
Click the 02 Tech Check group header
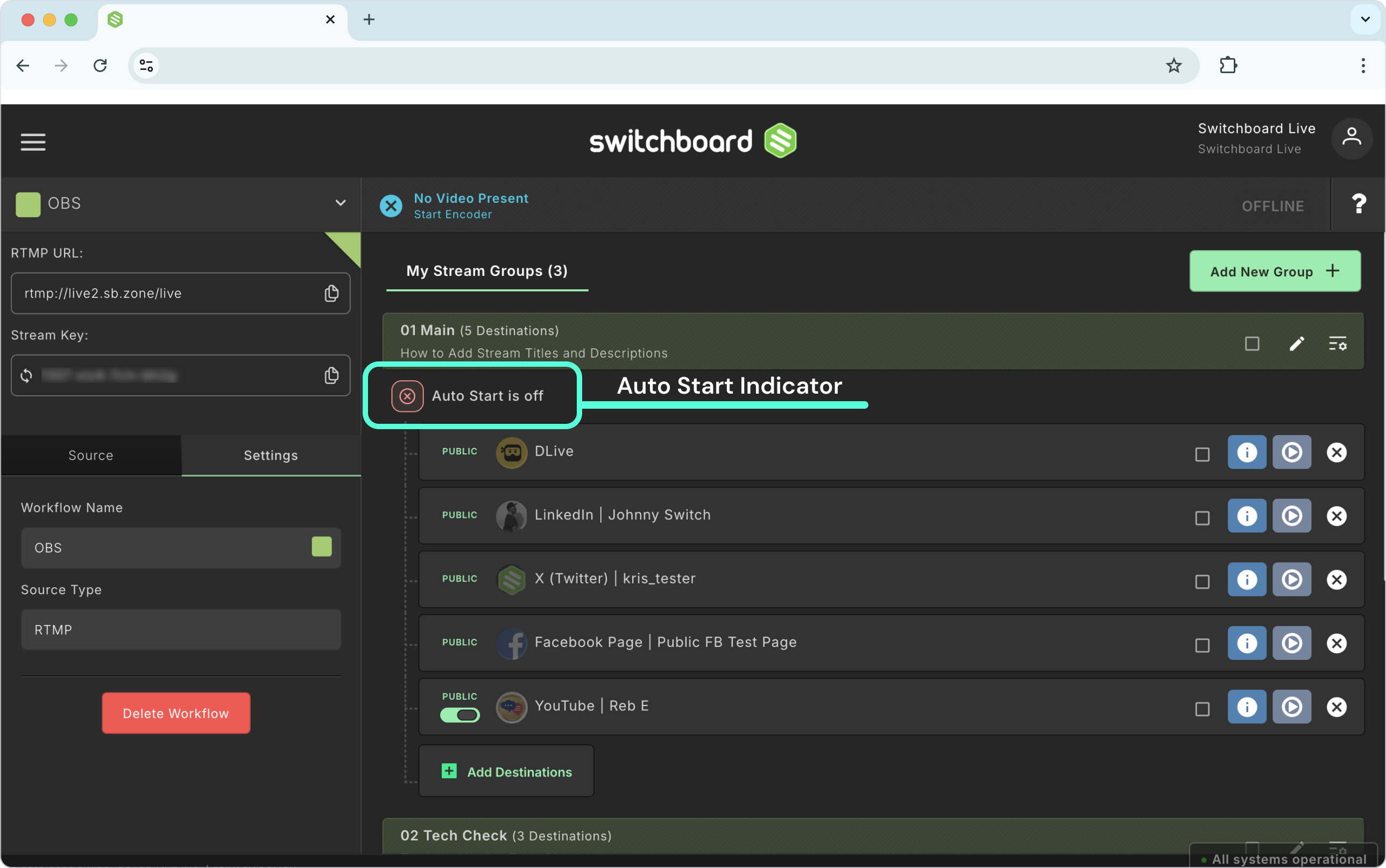(873, 836)
